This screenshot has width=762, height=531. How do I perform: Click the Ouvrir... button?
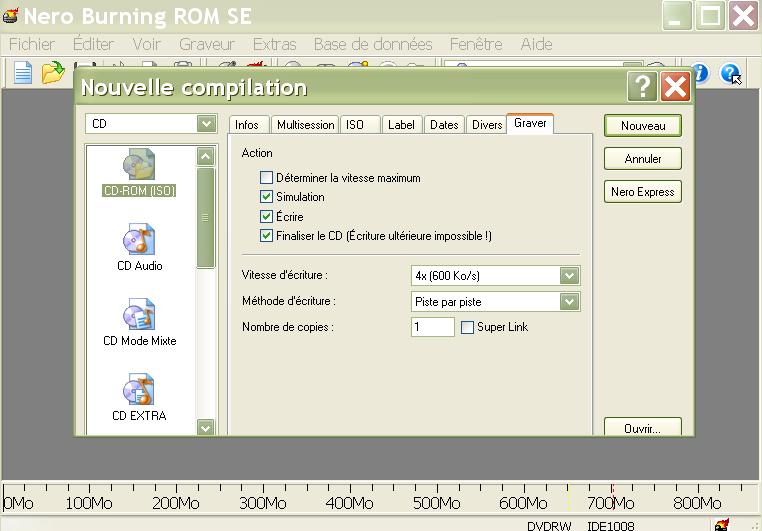(x=642, y=427)
